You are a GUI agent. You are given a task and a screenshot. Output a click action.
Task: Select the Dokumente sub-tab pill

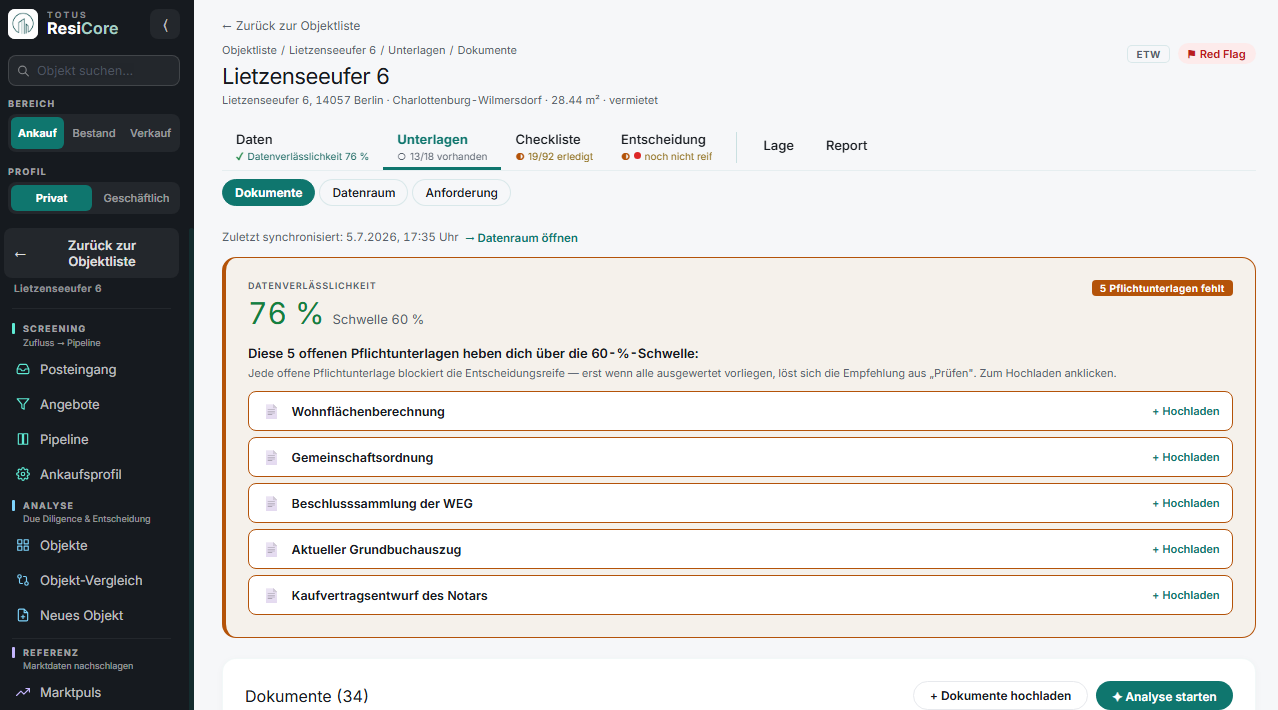tap(268, 193)
